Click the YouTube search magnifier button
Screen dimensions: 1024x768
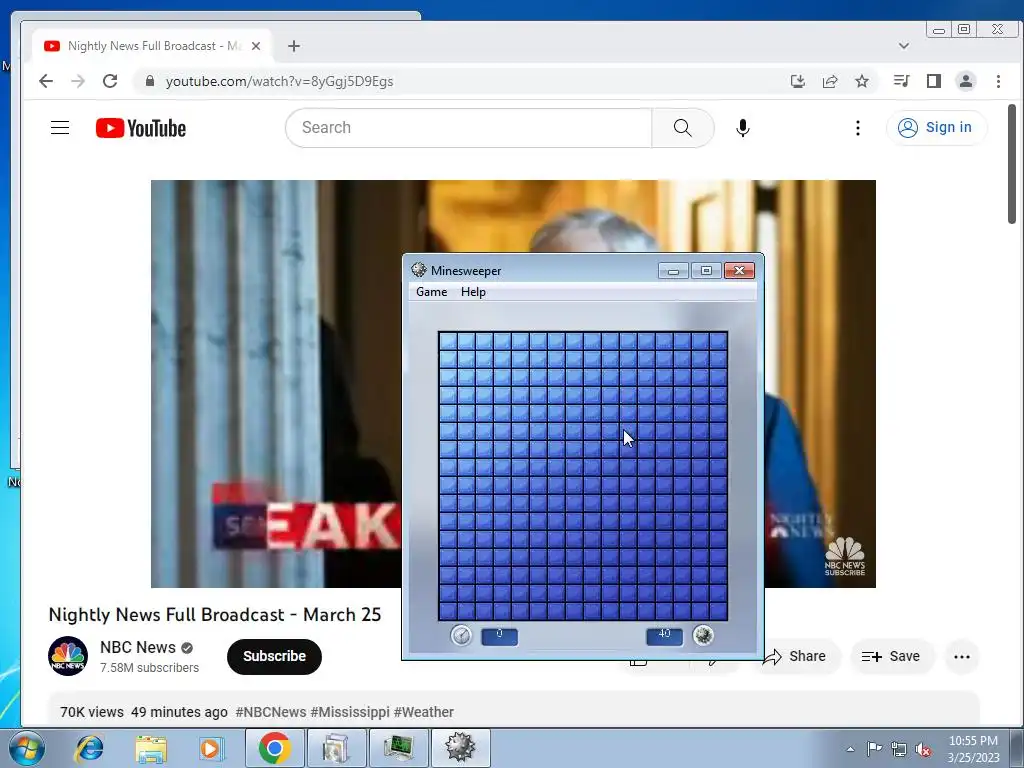point(682,127)
